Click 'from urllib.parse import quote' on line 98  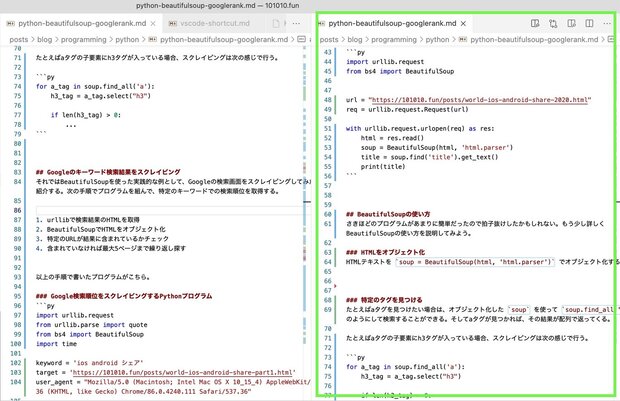[91, 325]
